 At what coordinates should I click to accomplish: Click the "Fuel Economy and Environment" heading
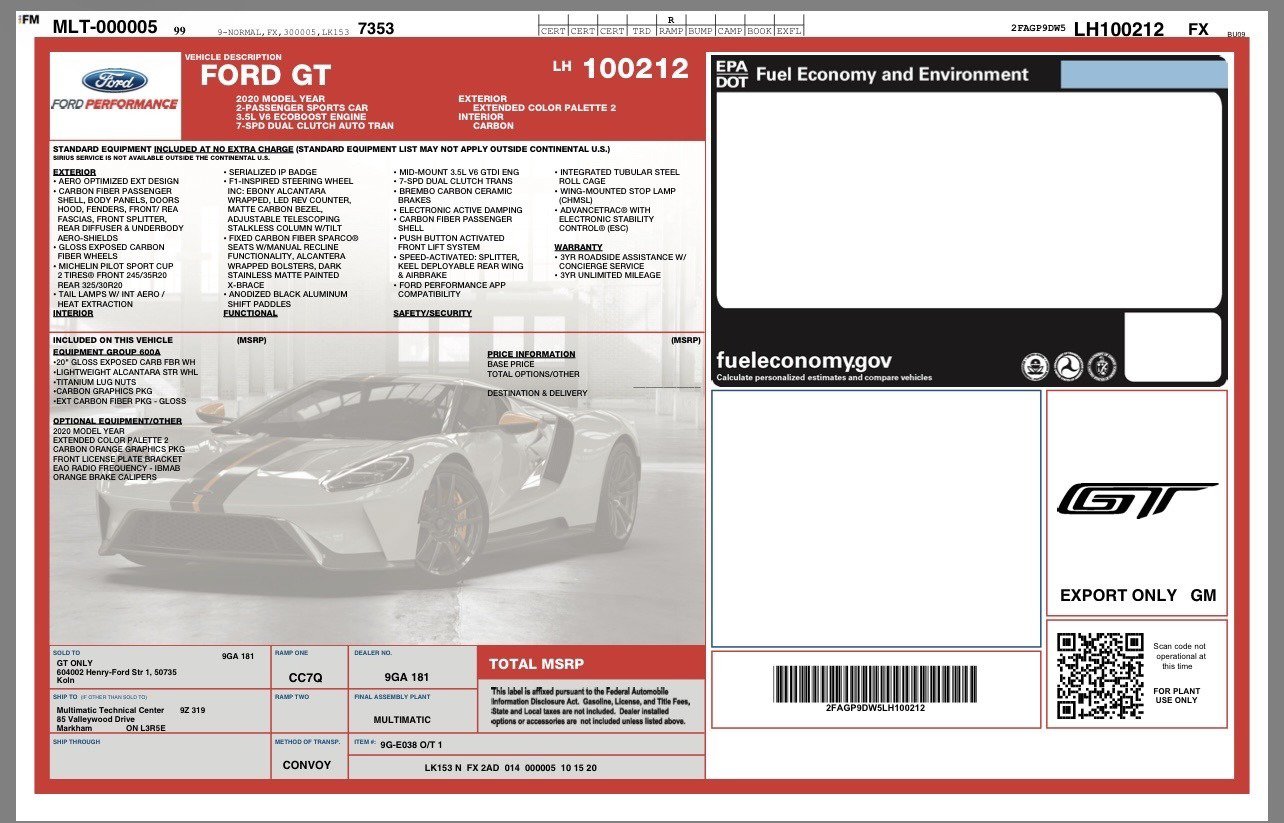[892, 74]
